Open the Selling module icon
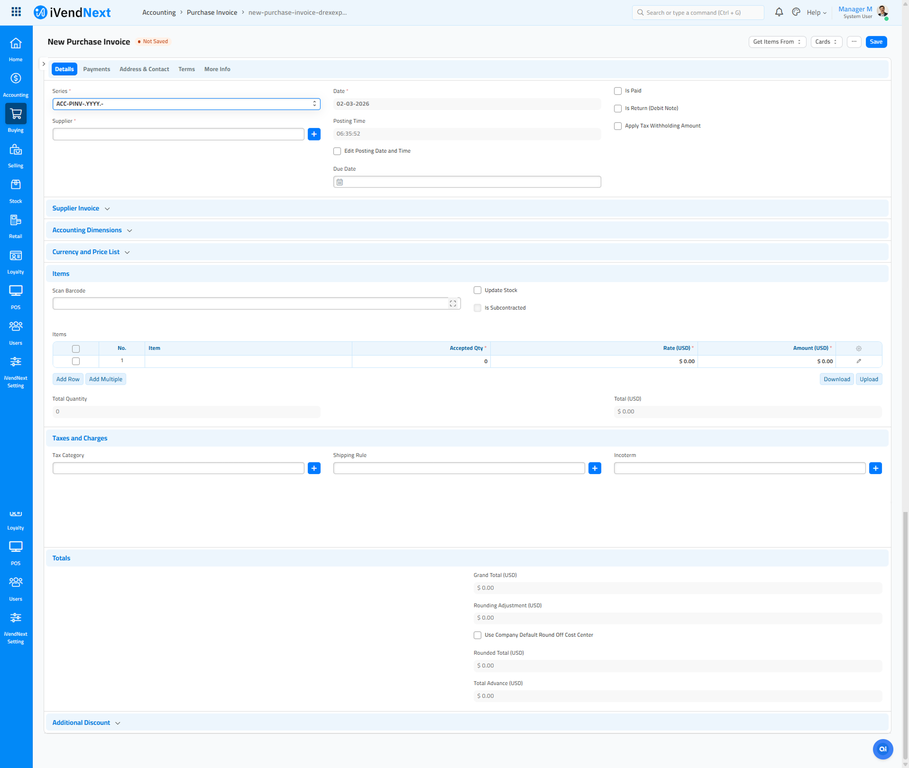909x768 pixels. click(15, 148)
